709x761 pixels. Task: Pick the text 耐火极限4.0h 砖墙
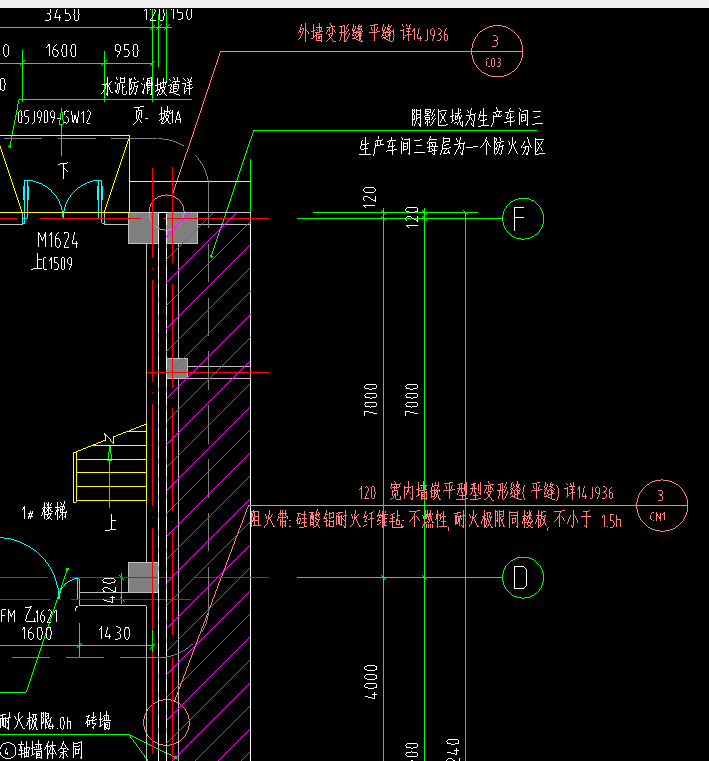click(x=55, y=722)
